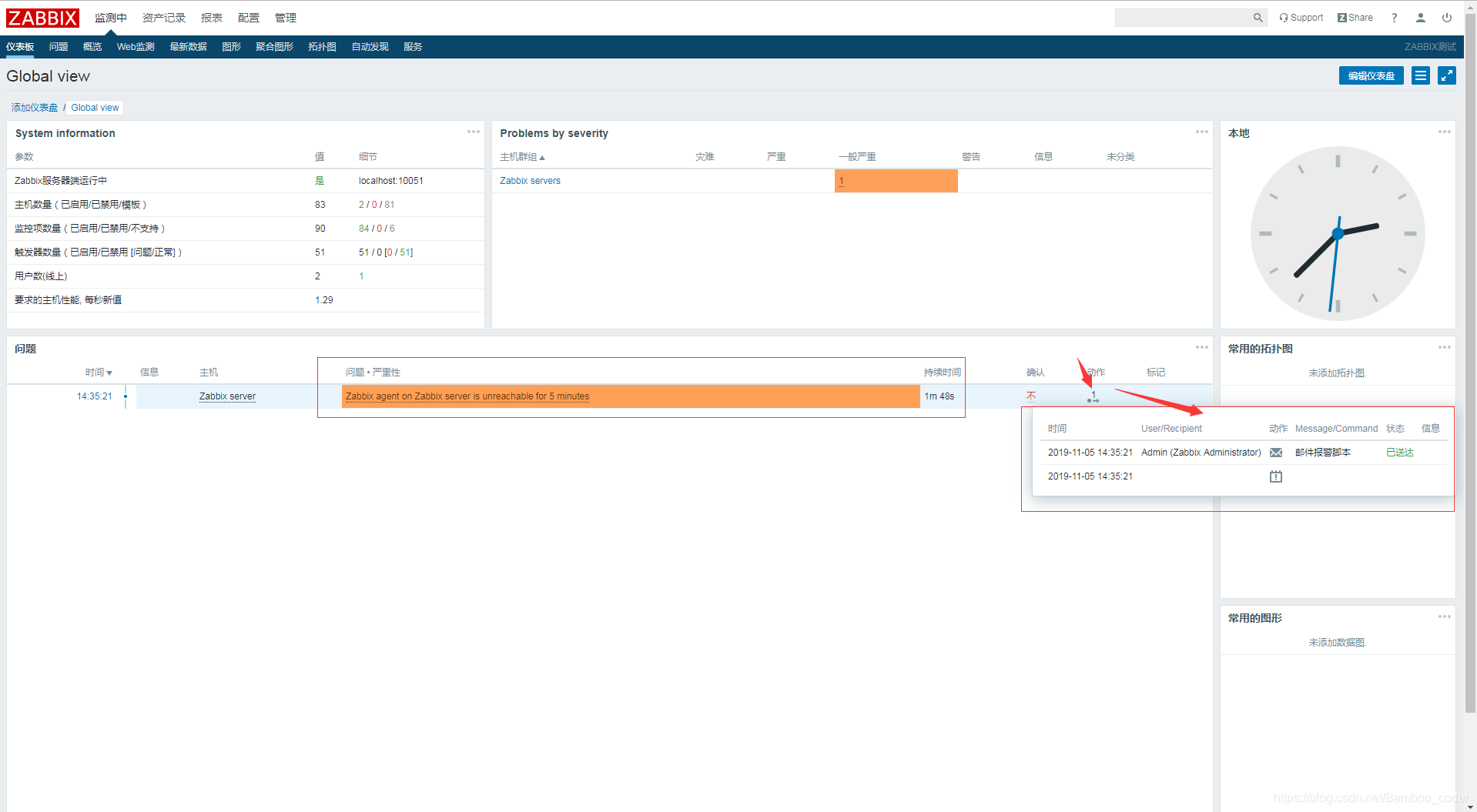Viewport: 1477px width, 812px height.
Task: Select Web监测 submenu tab
Action: [x=136, y=47]
